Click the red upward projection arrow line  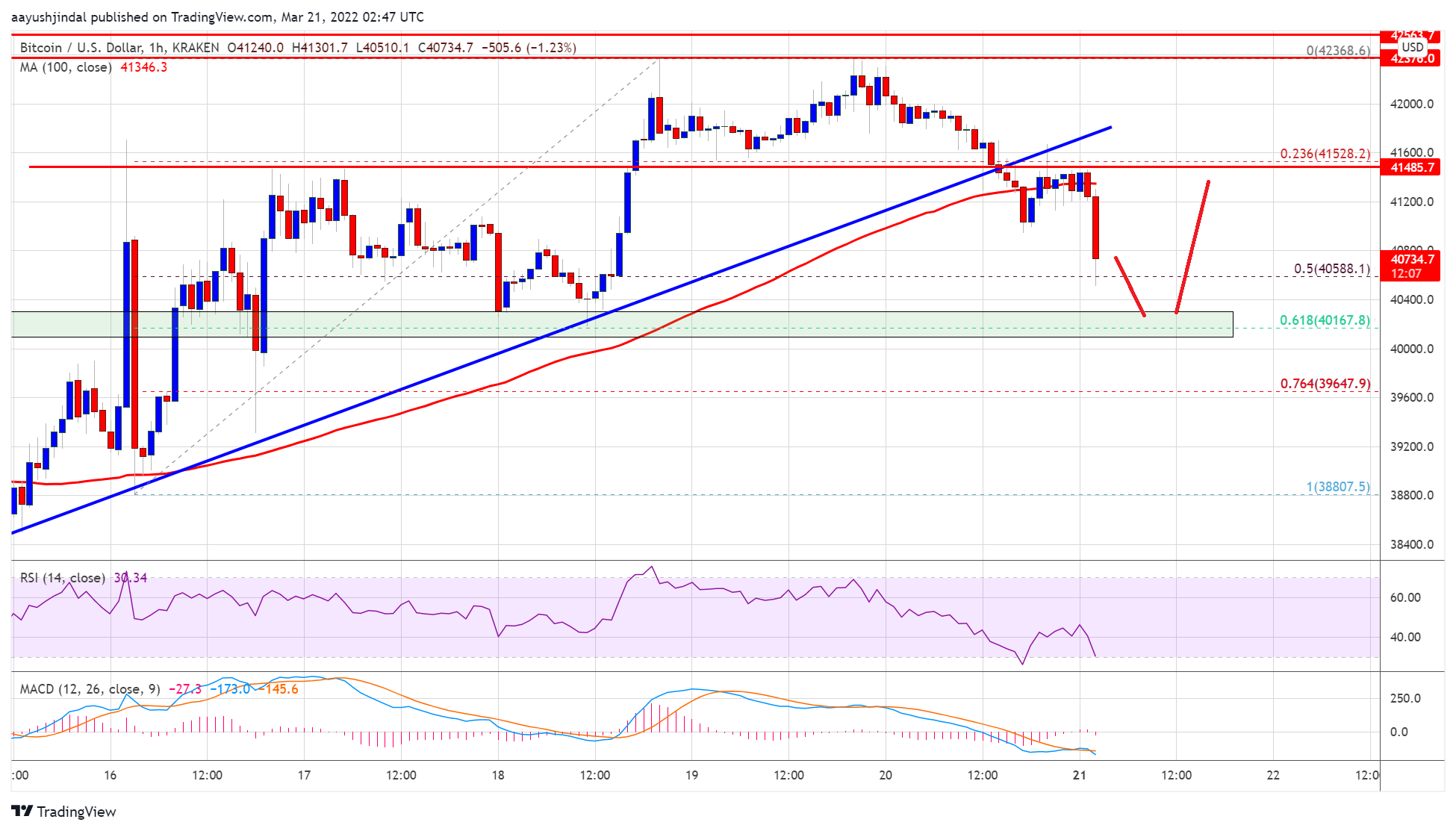1192,246
